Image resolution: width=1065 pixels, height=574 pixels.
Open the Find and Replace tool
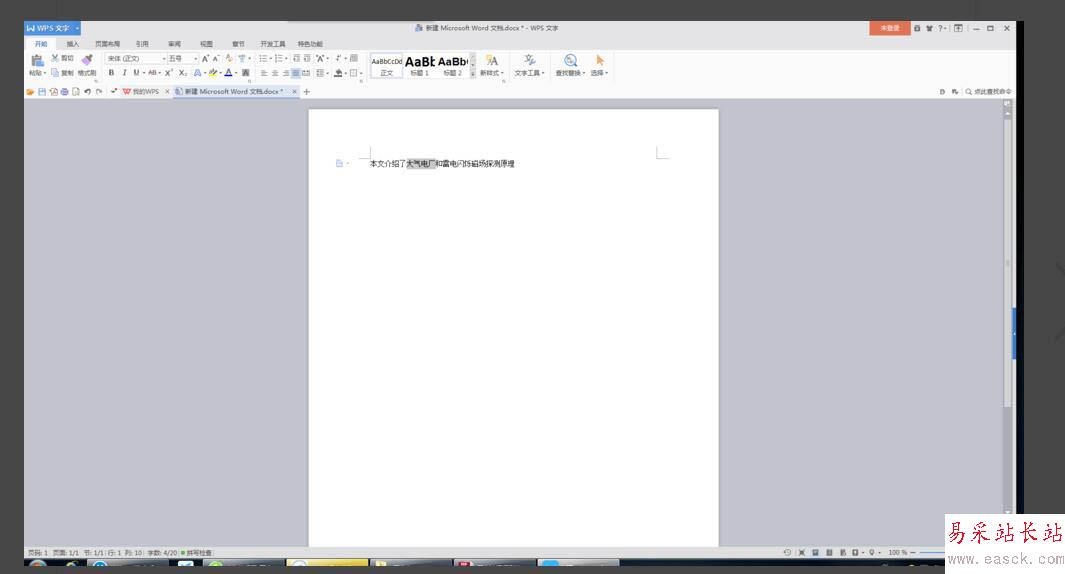(571, 65)
